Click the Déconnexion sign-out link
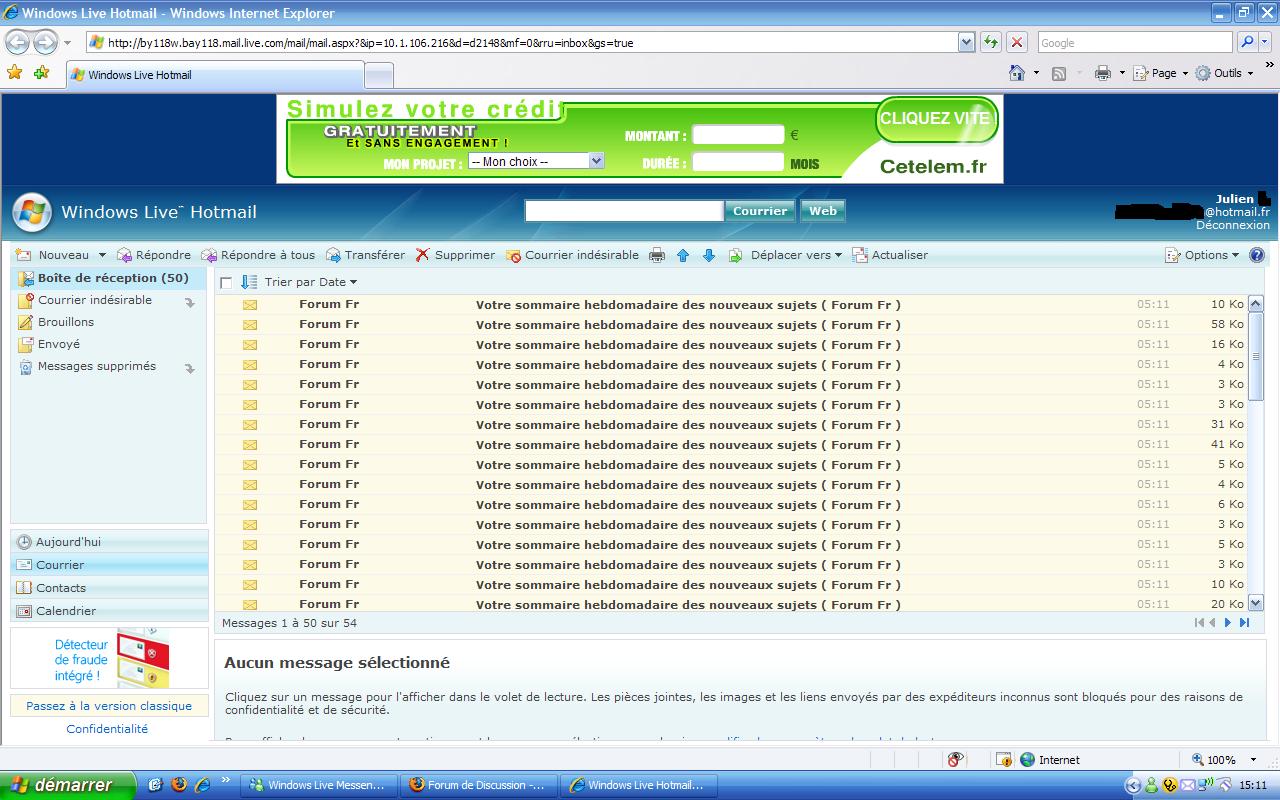 coord(1232,225)
